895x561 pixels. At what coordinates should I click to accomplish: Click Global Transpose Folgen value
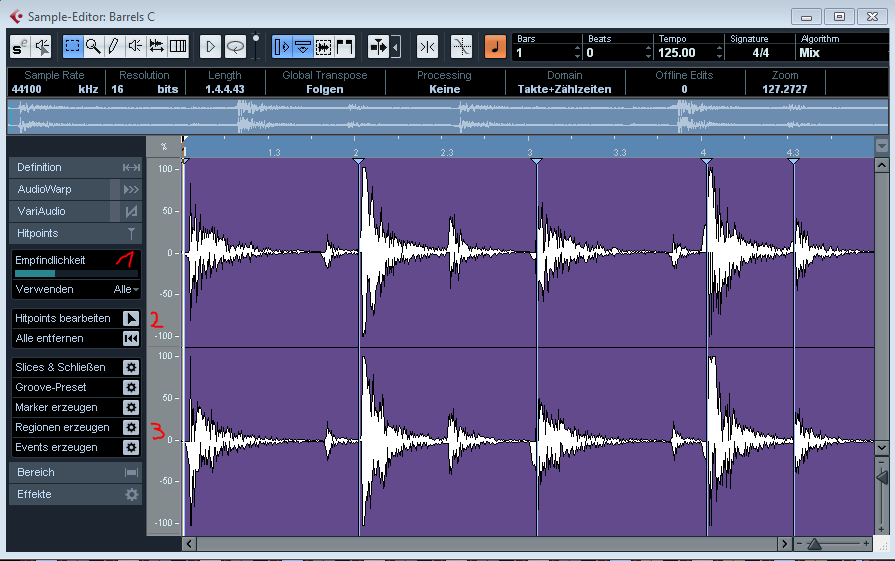point(324,89)
